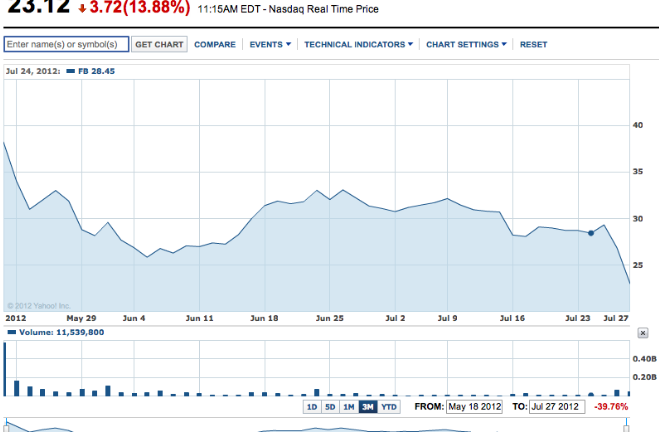Click the symbol name input field
This screenshot has height=432, width=659.
[66, 44]
